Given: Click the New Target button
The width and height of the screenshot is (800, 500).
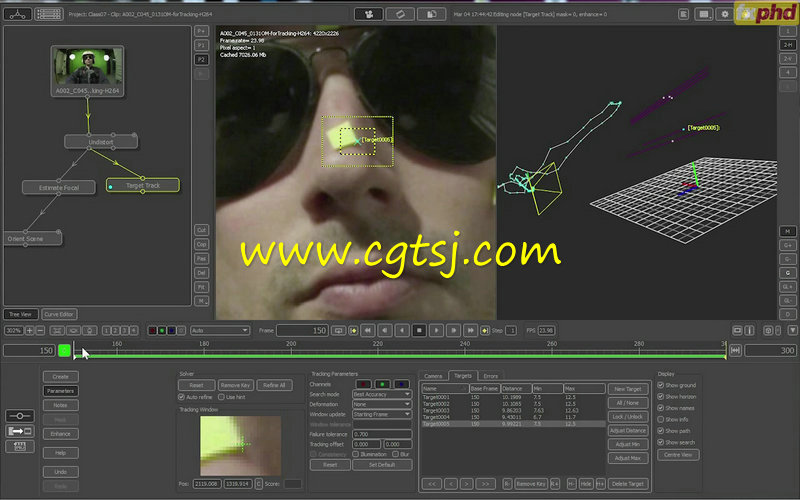Looking at the screenshot, I should [x=628, y=389].
